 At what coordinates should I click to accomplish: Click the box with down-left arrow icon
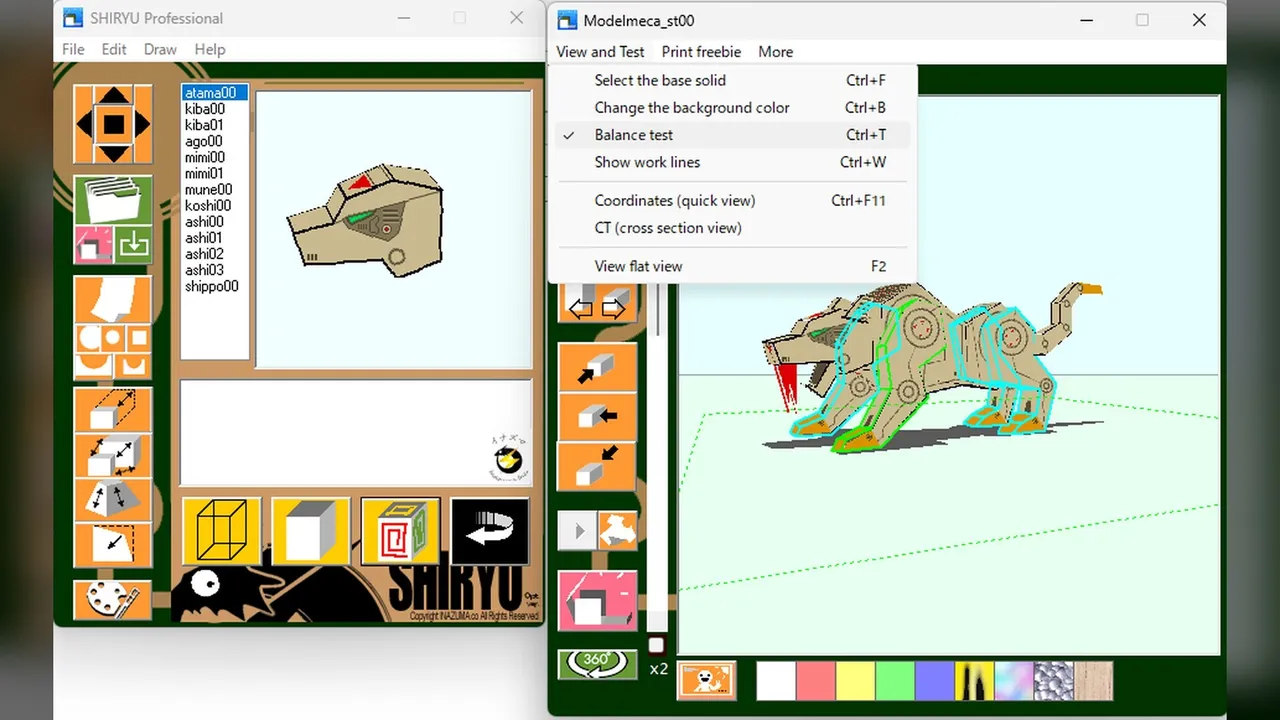coord(597,465)
